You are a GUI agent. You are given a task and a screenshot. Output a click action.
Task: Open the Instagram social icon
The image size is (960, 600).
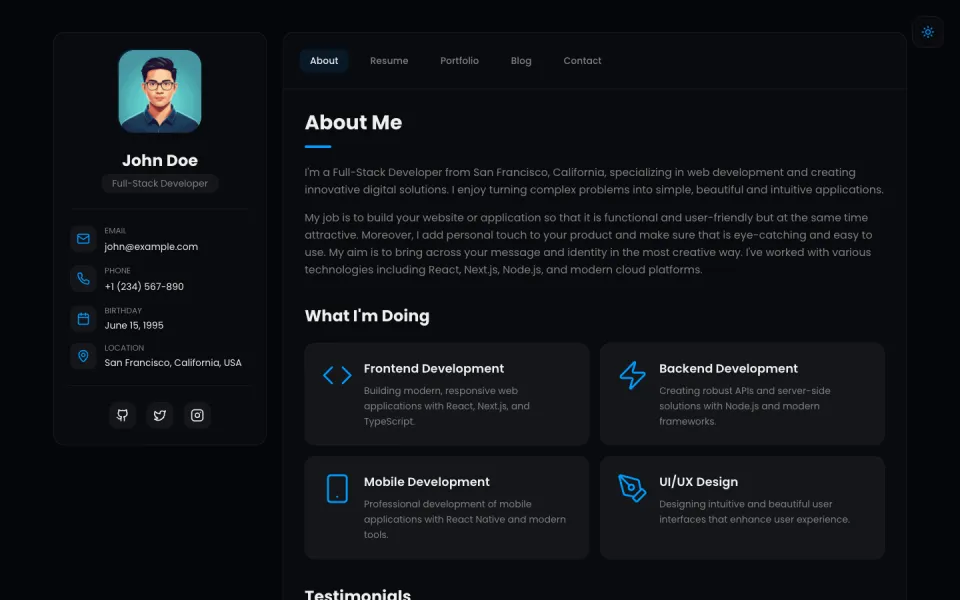pyautogui.click(x=197, y=415)
